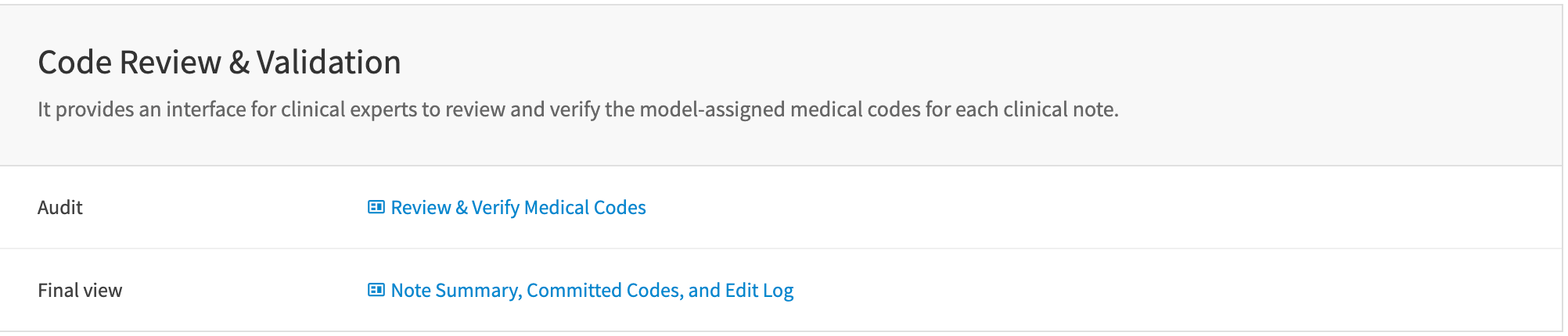Select the Audit row label
Screen dimensions: 1568x336
[60, 208]
